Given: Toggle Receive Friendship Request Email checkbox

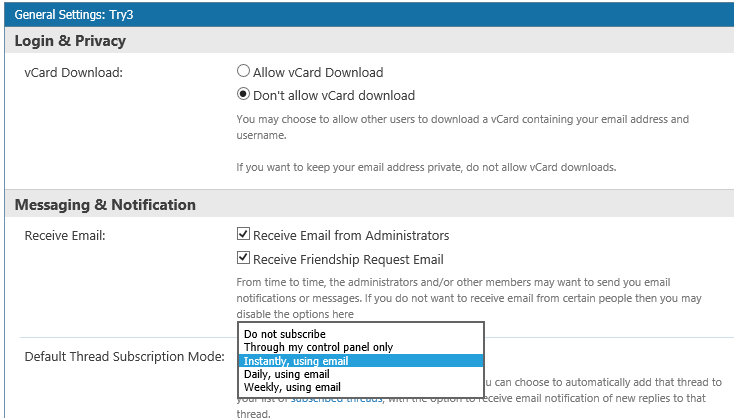Looking at the screenshot, I should click(x=243, y=257).
